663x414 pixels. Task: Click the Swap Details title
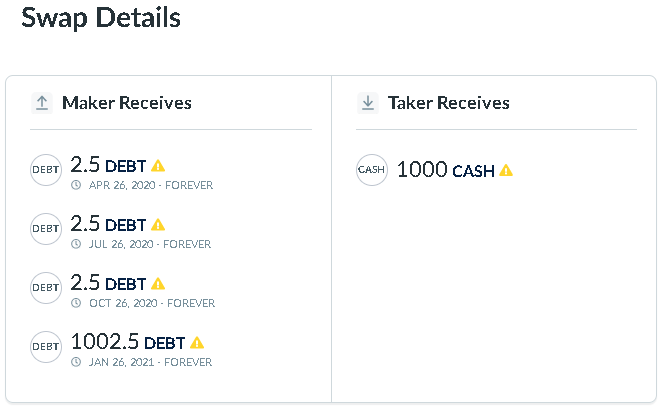tap(101, 18)
